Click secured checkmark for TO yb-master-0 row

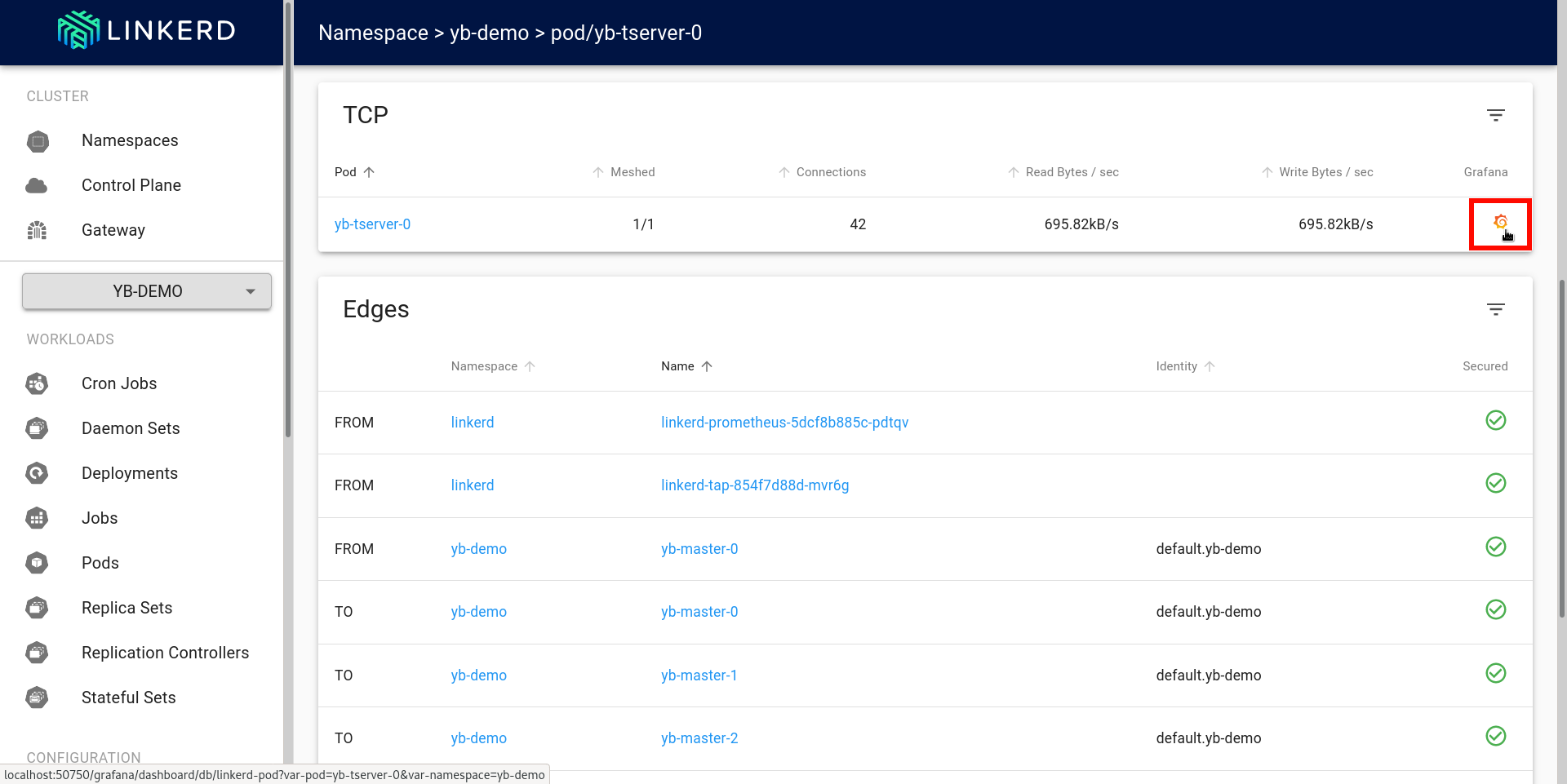tap(1495, 609)
